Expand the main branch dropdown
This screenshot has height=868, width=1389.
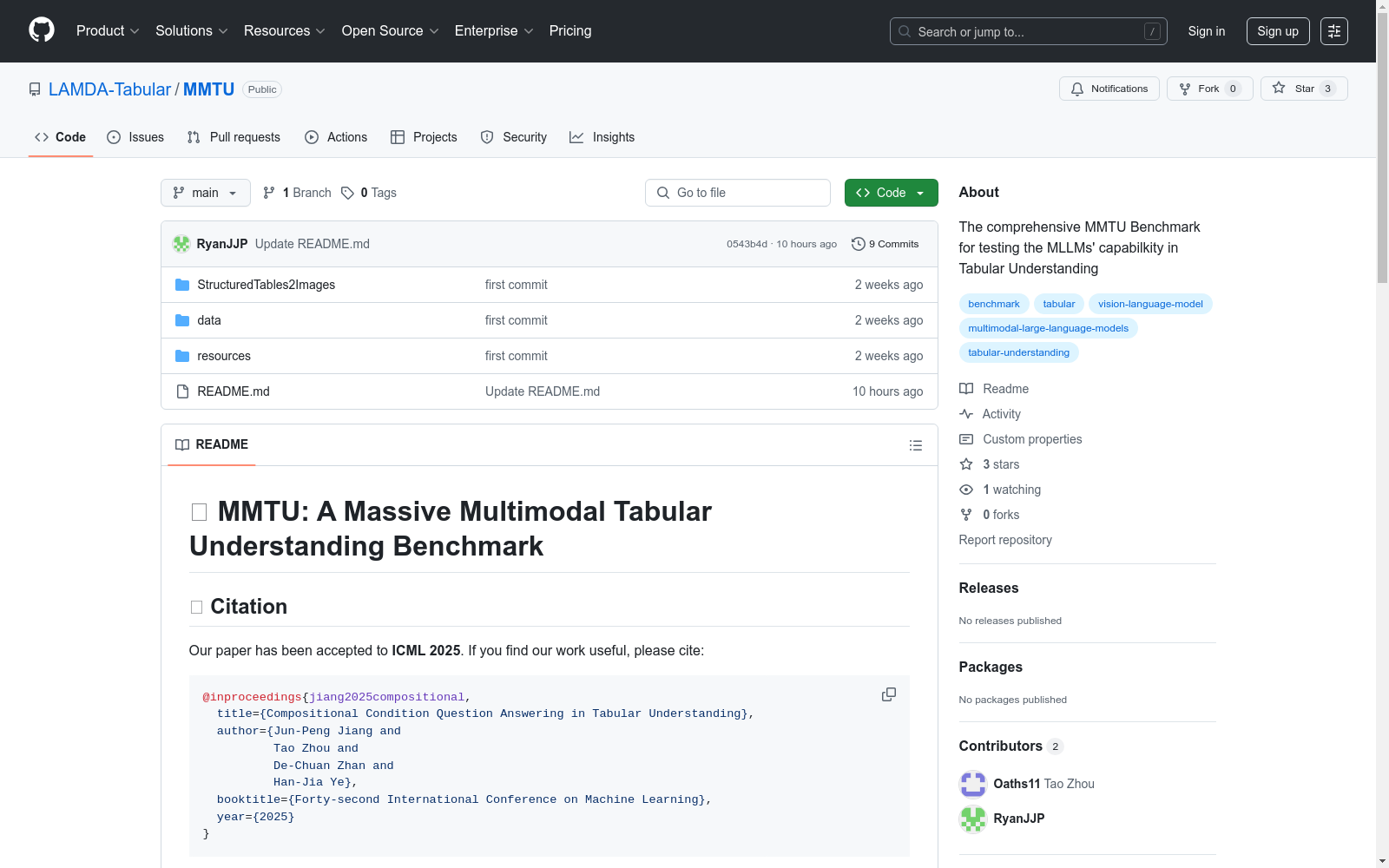click(x=205, y=193)
